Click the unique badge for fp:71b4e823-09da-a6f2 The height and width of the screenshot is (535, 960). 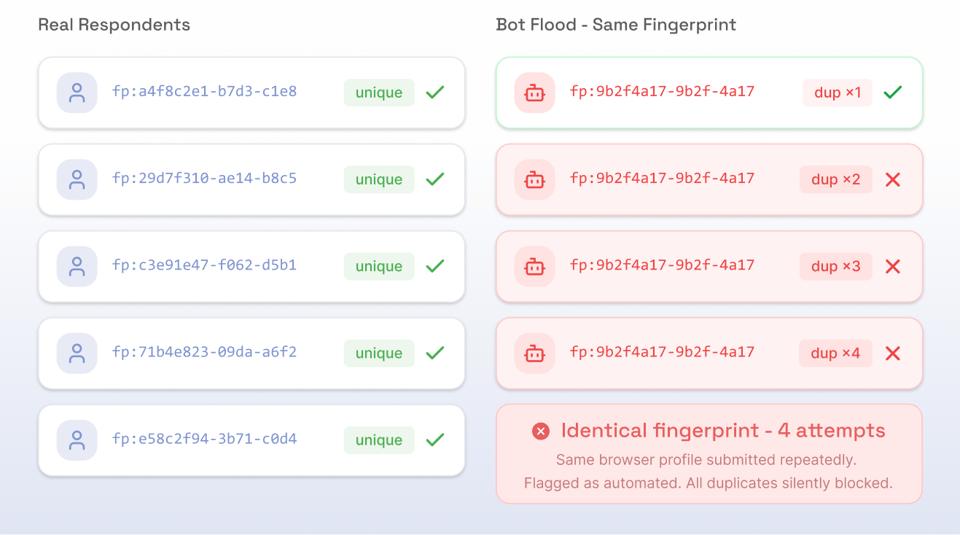pyautogui.click(x=379, y=353)
